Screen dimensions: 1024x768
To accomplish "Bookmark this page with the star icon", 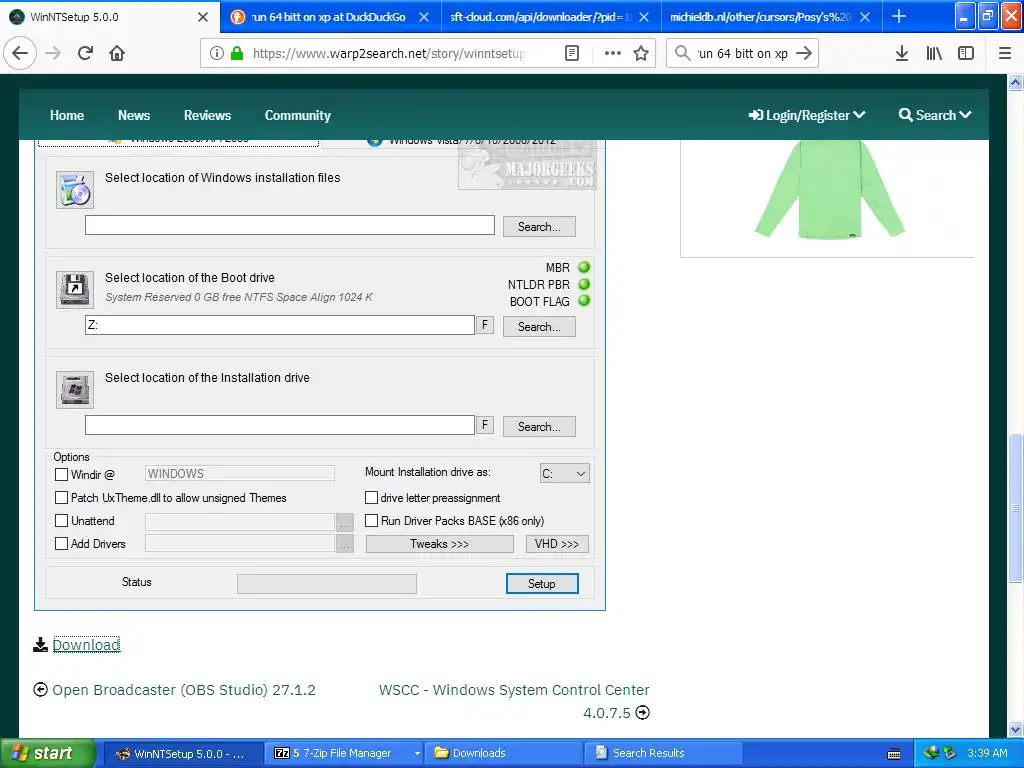I will click(641, 53).
